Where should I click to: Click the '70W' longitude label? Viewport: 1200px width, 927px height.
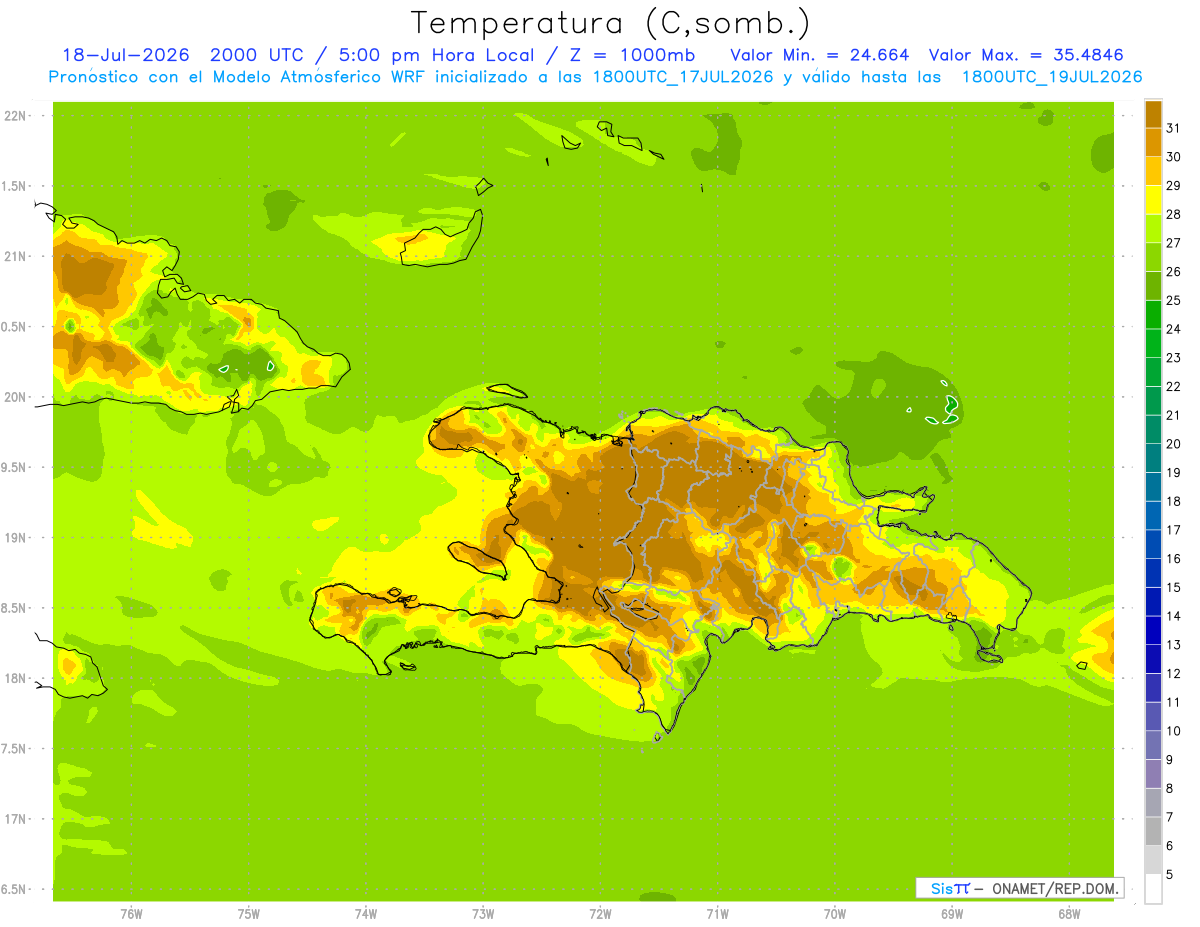tap(835, 914)
